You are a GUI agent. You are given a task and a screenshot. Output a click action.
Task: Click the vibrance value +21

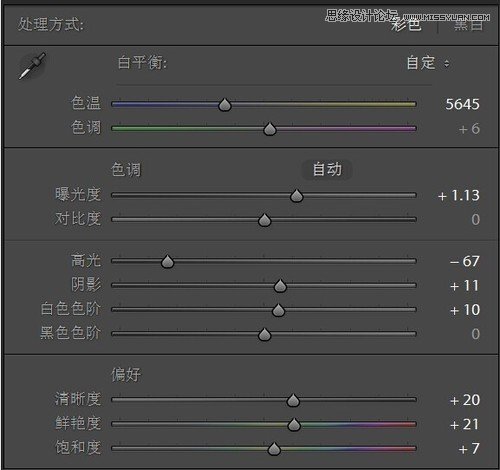click(464, 424)
